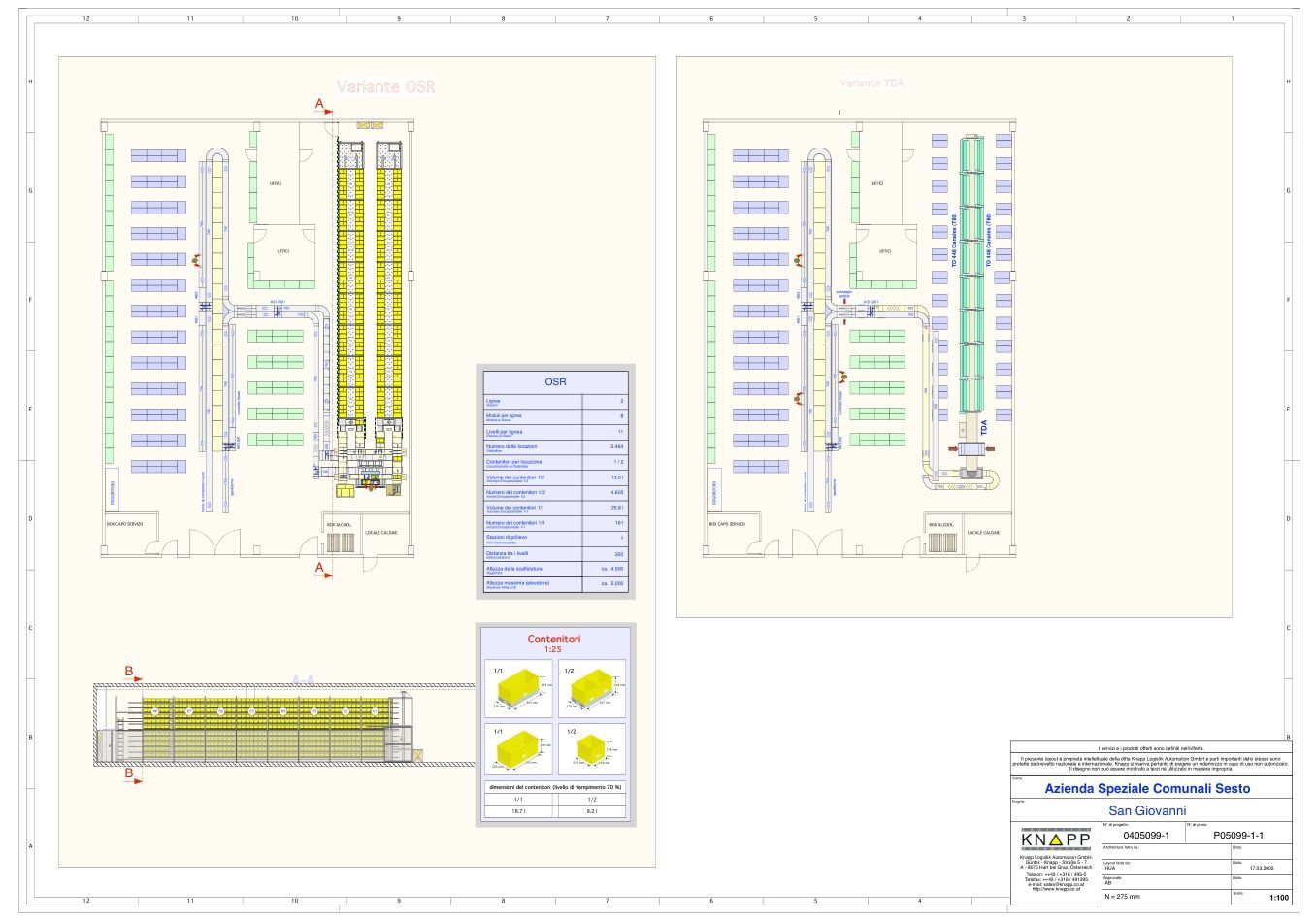Click 'BOX CAPO SERVIZO' label in OSR plan

point(125,524)
